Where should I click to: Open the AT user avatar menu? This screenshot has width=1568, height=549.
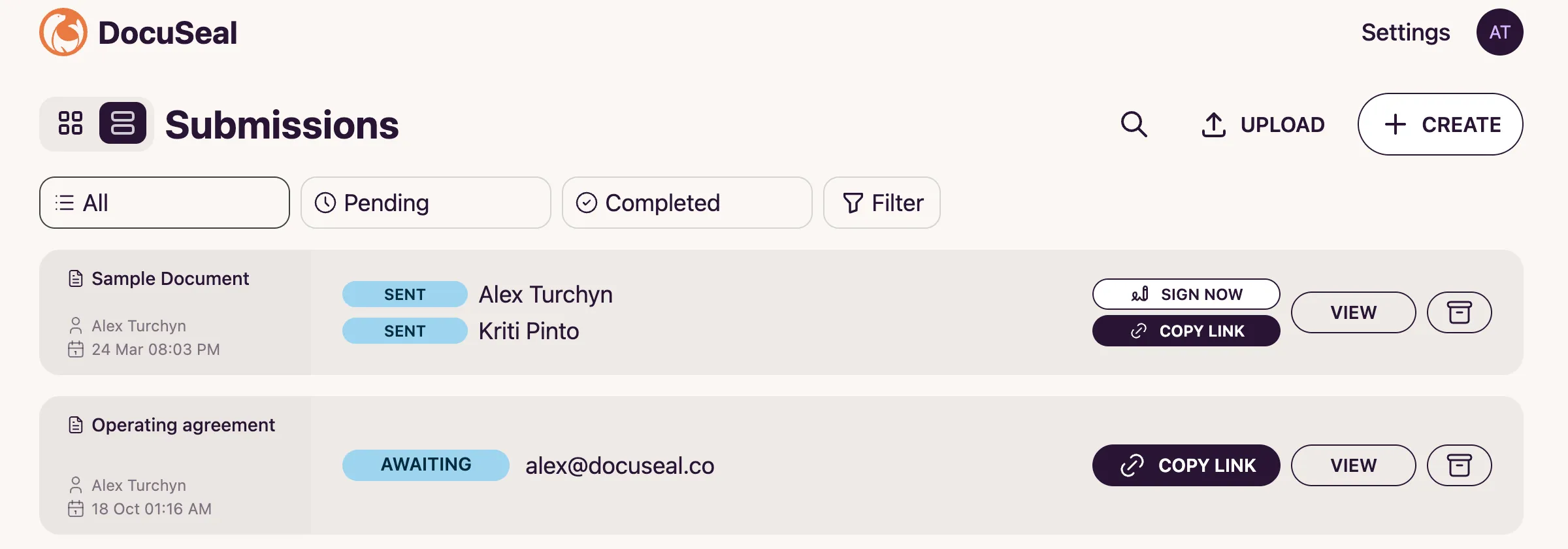coord(1499,32)
